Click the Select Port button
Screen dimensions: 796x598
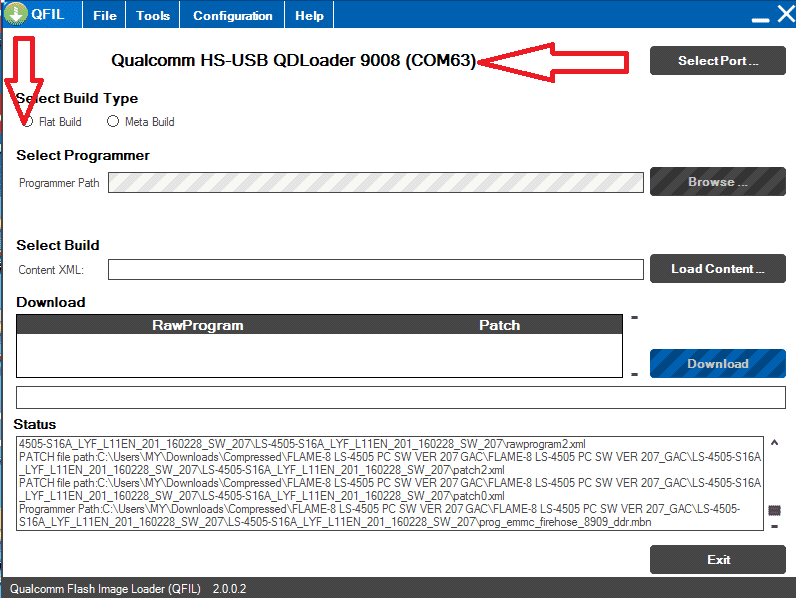point(718,60)
